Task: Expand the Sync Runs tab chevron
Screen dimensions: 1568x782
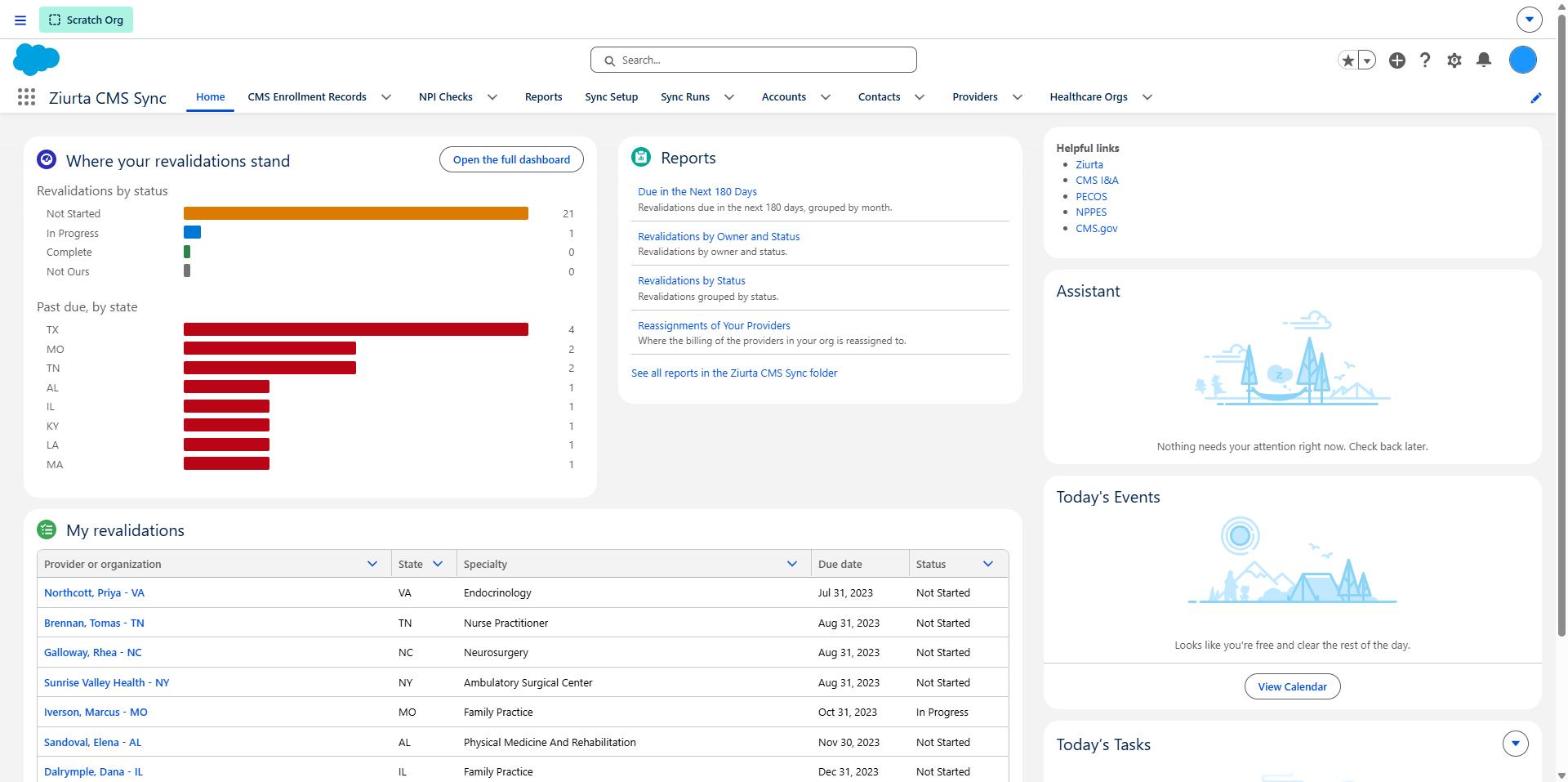Action: (729, 97)
